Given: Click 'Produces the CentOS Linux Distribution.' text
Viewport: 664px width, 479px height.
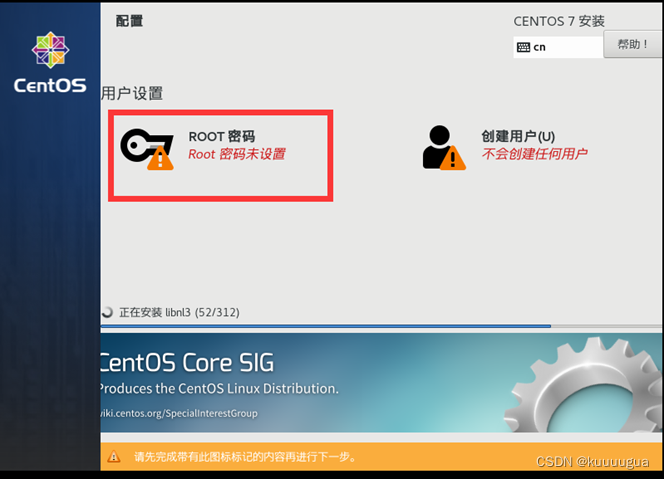Looking at the screenshot, I should [219, 388].
